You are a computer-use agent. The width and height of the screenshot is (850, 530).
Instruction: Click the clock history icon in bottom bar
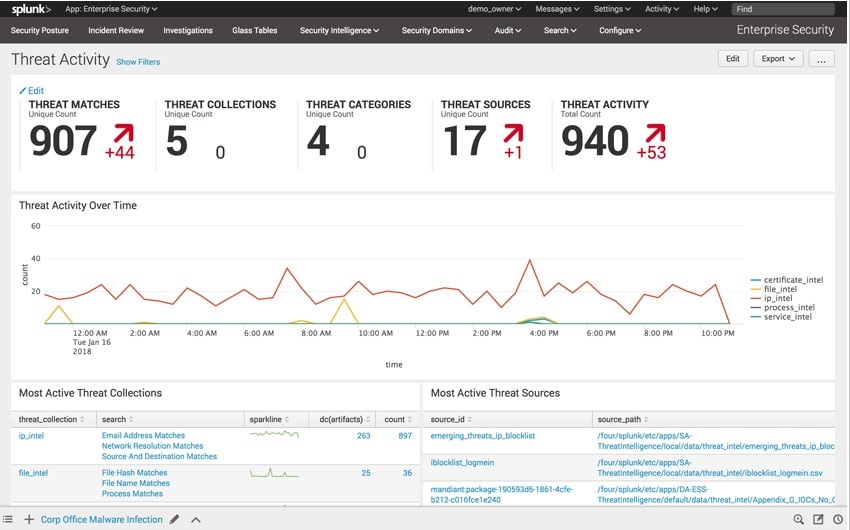(x=838, y=519)
